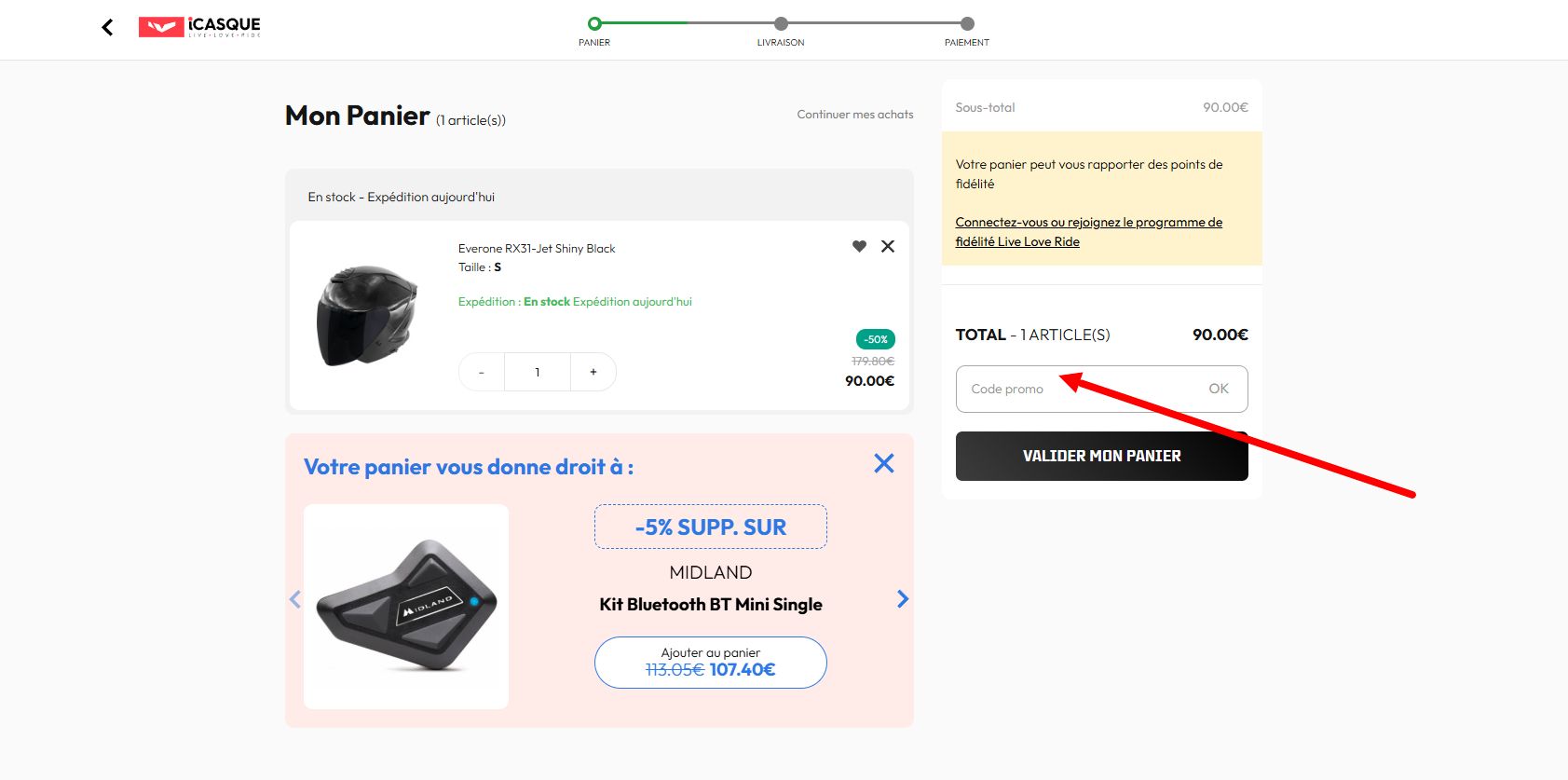
Task: Apply promo code with OK button
Action: point(1219,389)
